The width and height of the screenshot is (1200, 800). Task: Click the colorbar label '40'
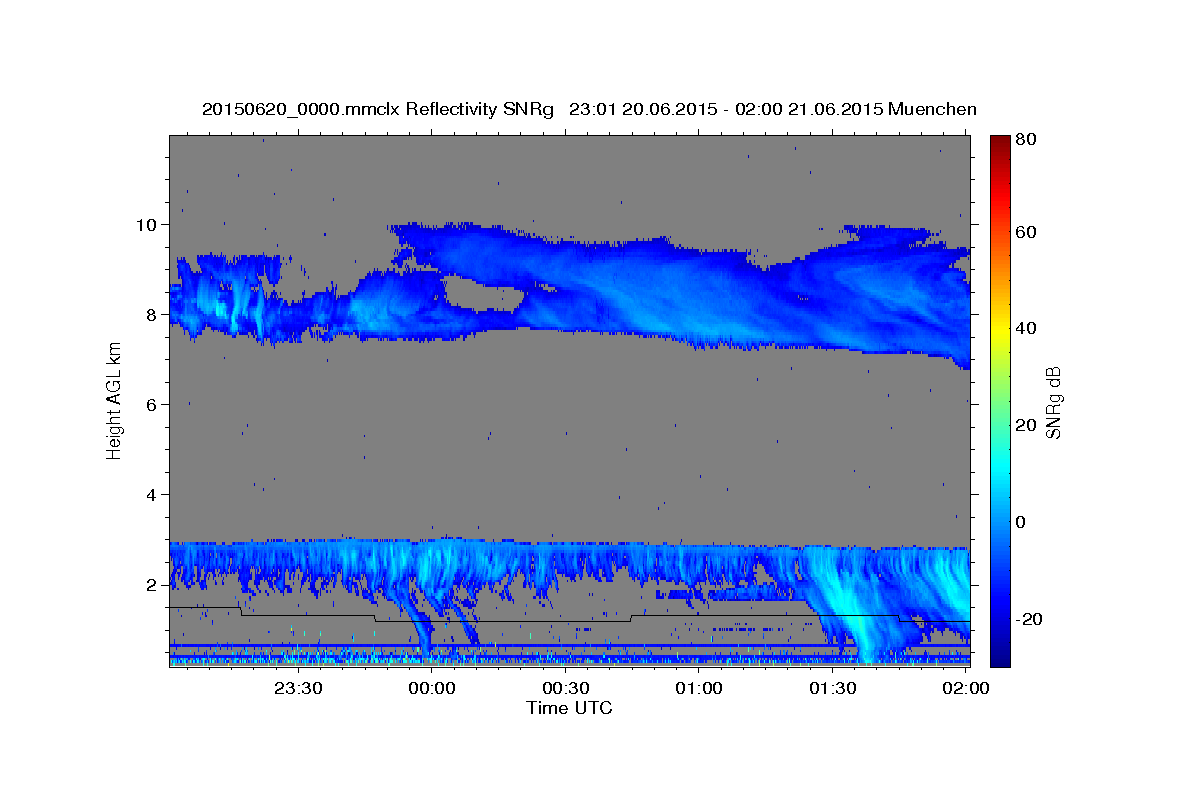point(1024,328)
